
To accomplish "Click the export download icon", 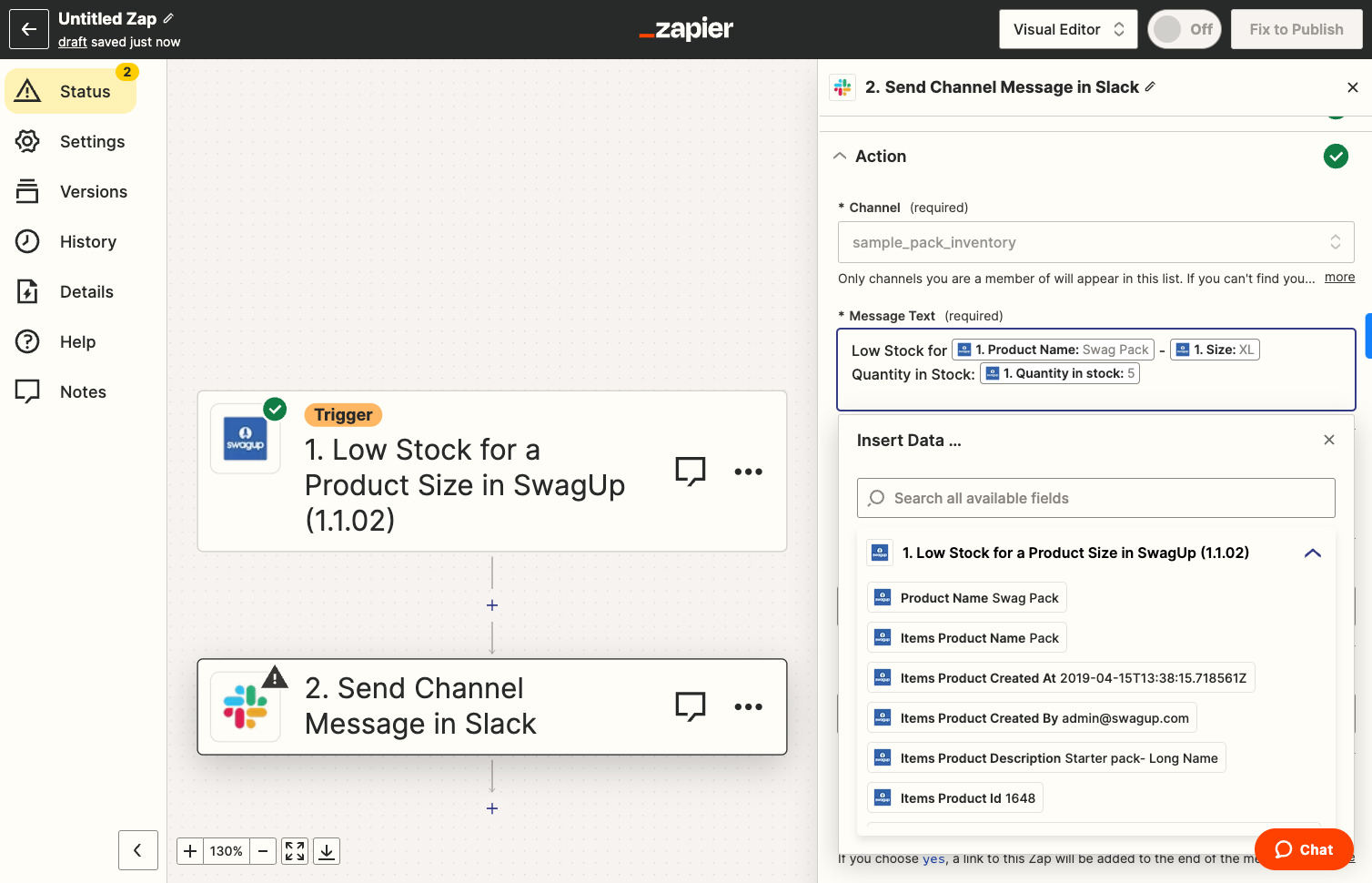I will 327,851.
